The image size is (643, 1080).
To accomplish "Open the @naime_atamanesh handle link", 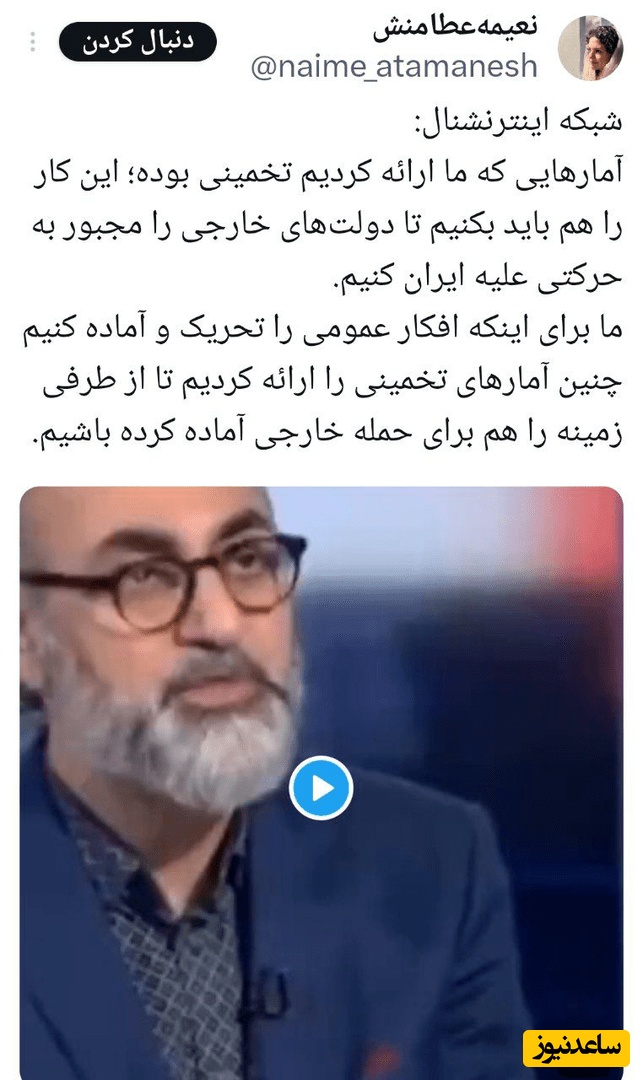I will coord(394,66).
